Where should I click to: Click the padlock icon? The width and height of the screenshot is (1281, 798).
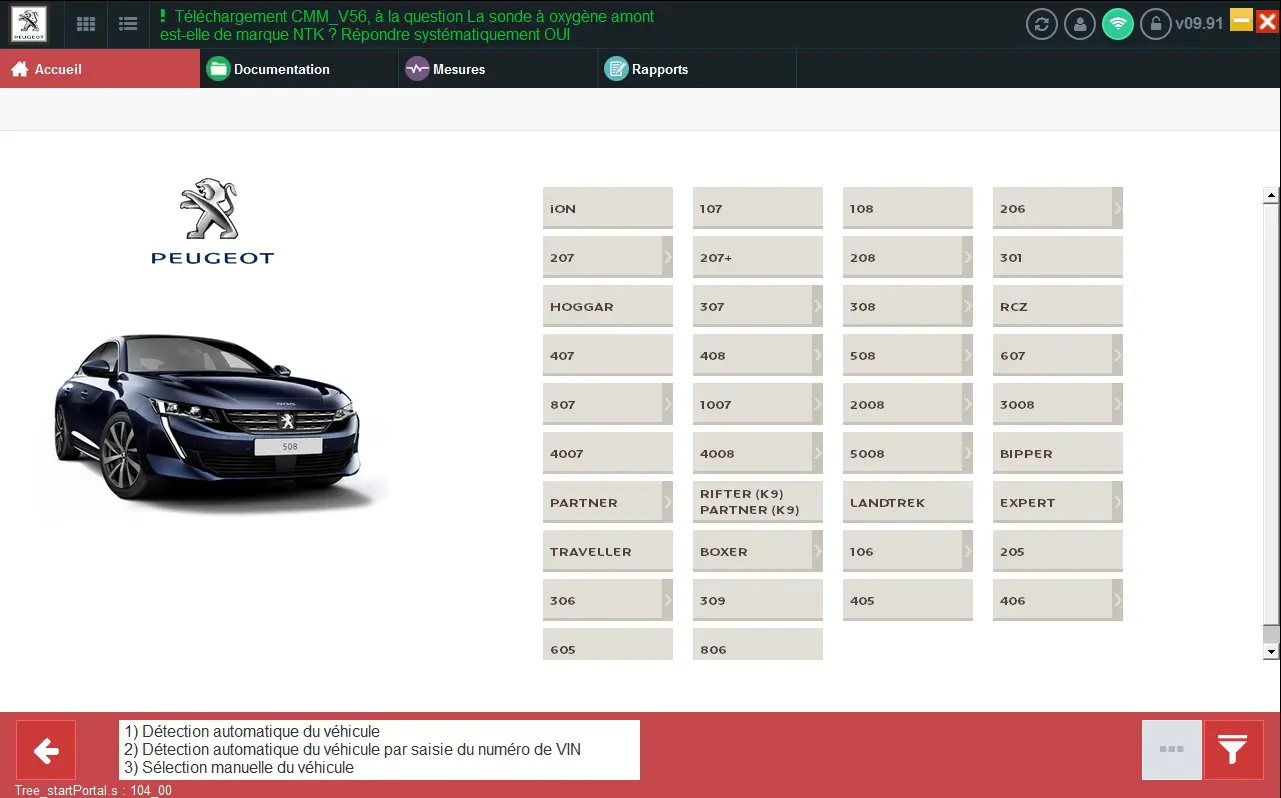1155,24
